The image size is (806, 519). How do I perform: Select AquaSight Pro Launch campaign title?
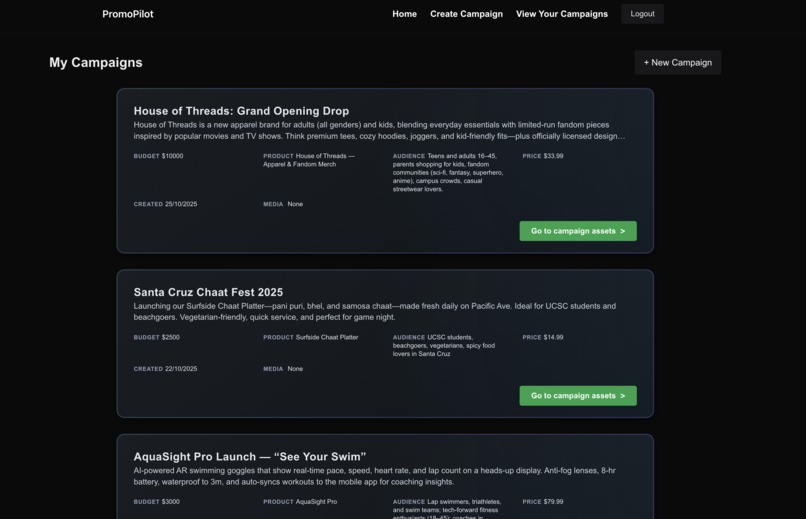[250, 457]
